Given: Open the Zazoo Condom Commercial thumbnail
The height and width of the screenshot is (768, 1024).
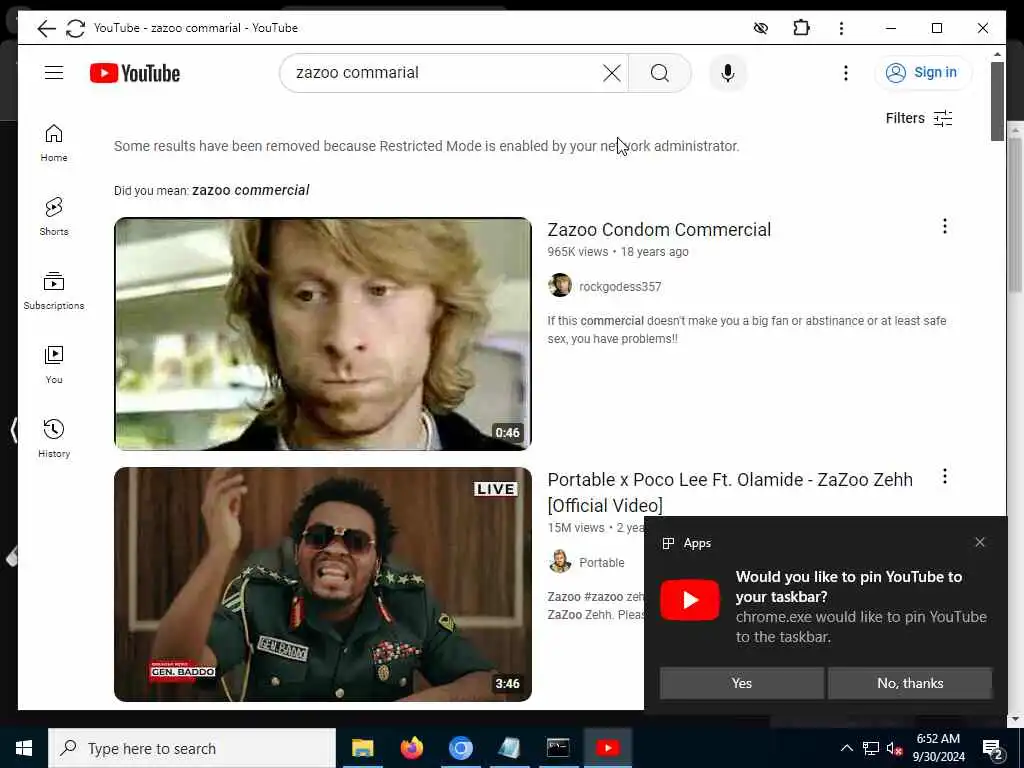Looking at the screenshot, I should tap(323, 334).
